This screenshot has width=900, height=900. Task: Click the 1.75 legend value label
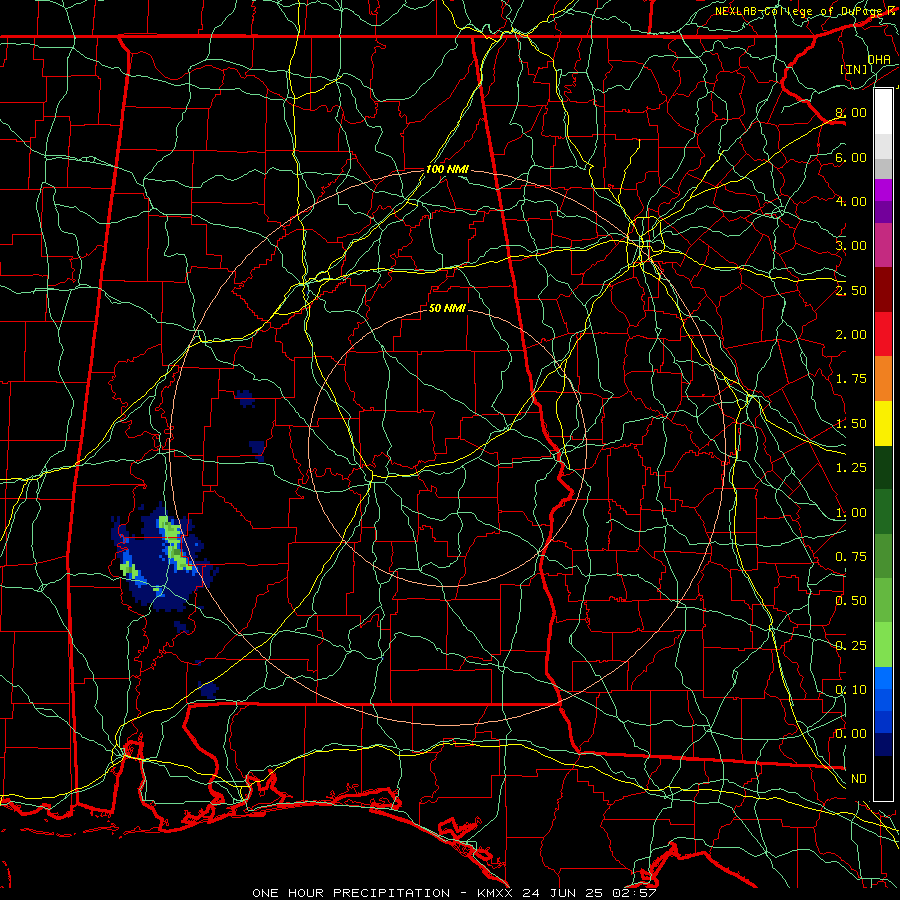851,379
